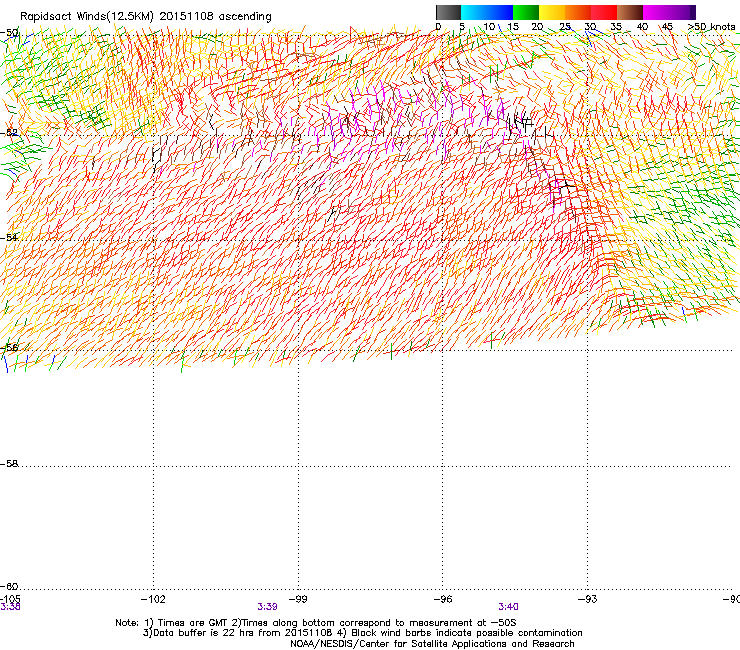Click the '>50 knots' legend label
Screen dimensions: 740x650
click(x=711, y=27)
